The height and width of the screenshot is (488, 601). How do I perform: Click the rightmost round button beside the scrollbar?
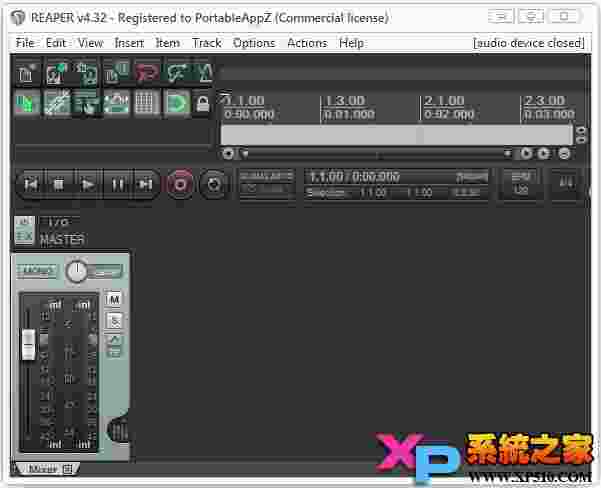(564, 154)
